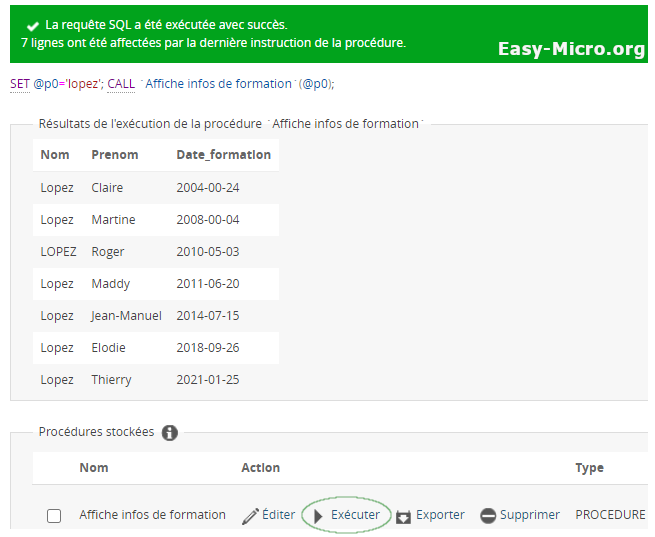Click date value 2008-00-04

(208, 220)
